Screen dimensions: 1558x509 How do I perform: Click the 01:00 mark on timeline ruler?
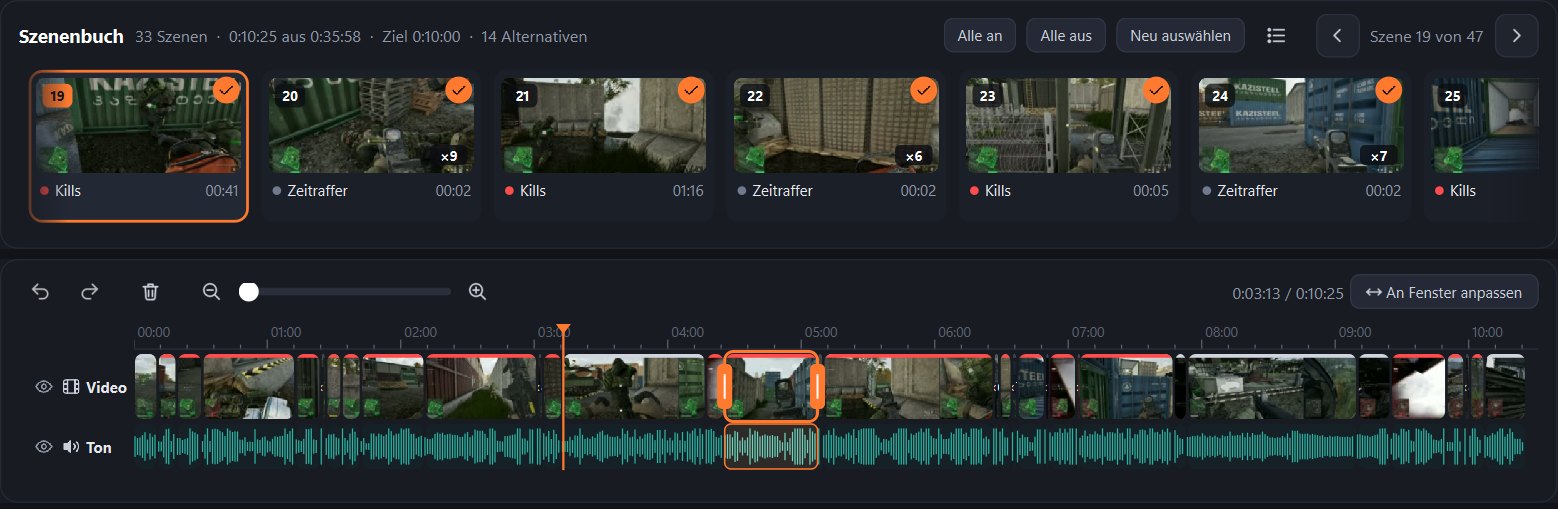click(286, 332)
